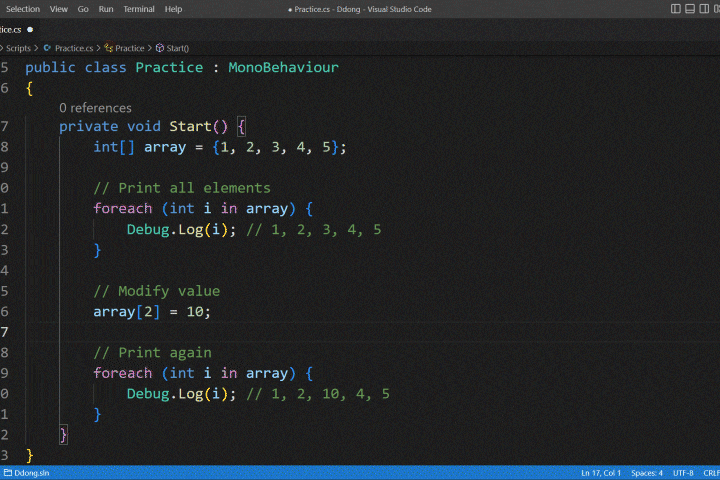720x480 pixels.
Task: Change file encoding via 'UTF-8'
Action: (683, 473)
